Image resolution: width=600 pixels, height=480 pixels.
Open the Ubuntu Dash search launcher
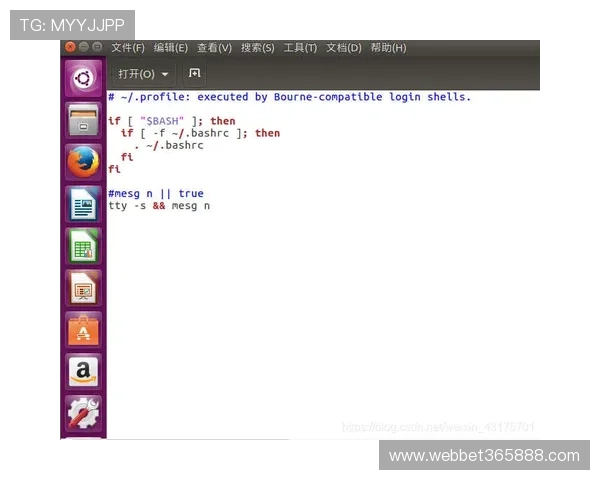pos(84,78)
